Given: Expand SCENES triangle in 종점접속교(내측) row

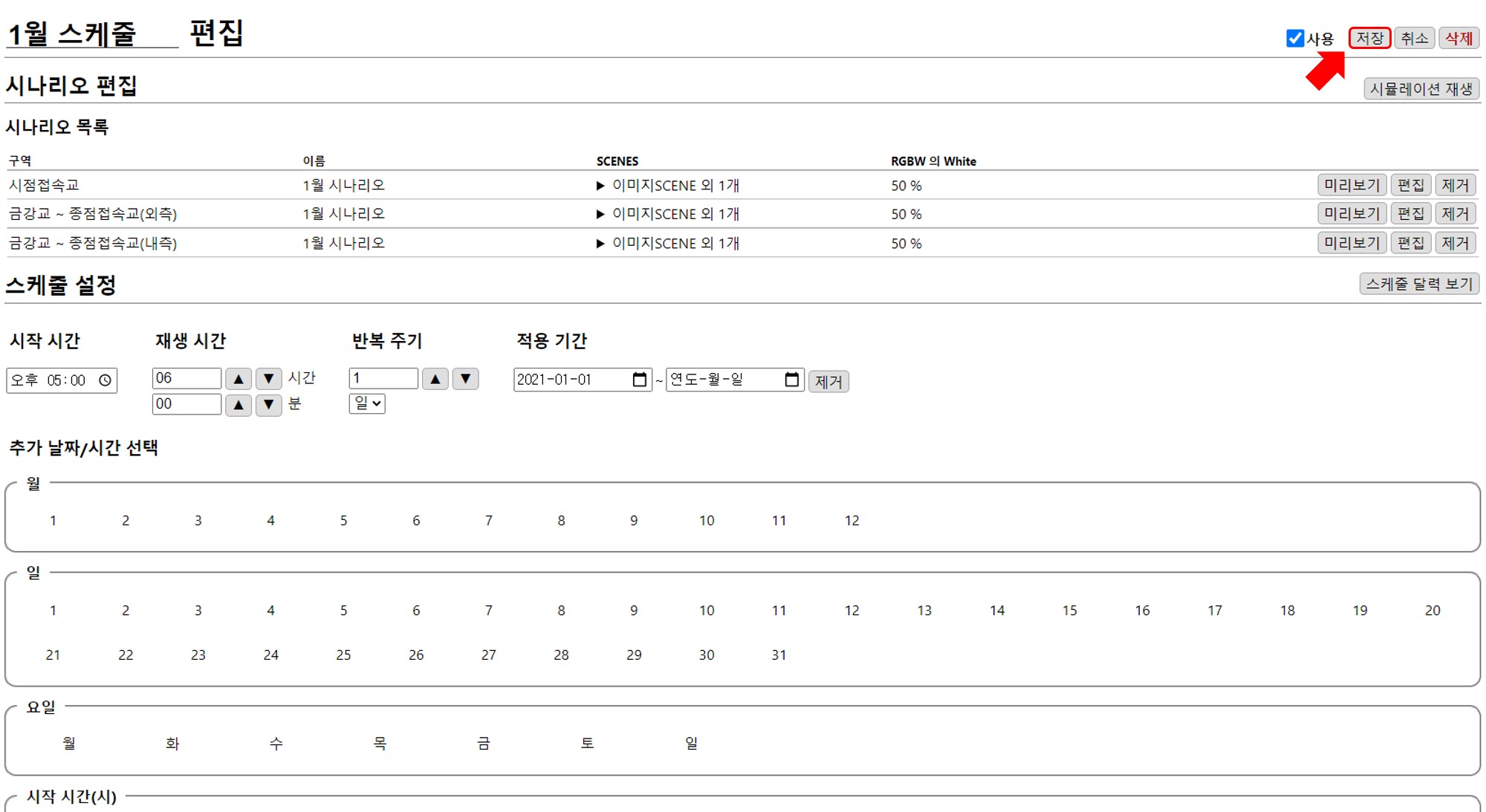Looking at the screenshot, I should [600, 244].
